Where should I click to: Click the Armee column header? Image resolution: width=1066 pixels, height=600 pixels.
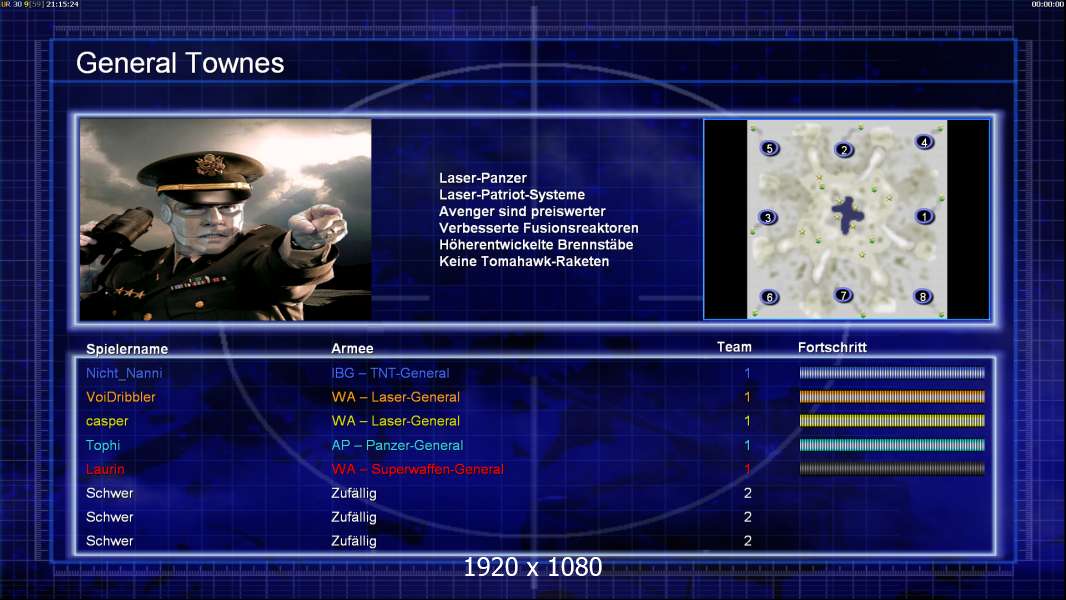[x=352, y=349]
